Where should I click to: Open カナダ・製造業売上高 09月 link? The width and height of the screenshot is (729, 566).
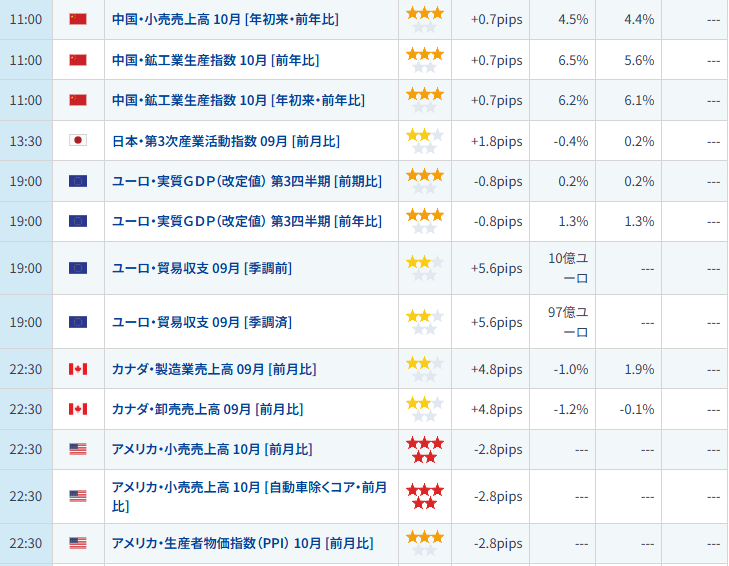click(x=214, y=369)
